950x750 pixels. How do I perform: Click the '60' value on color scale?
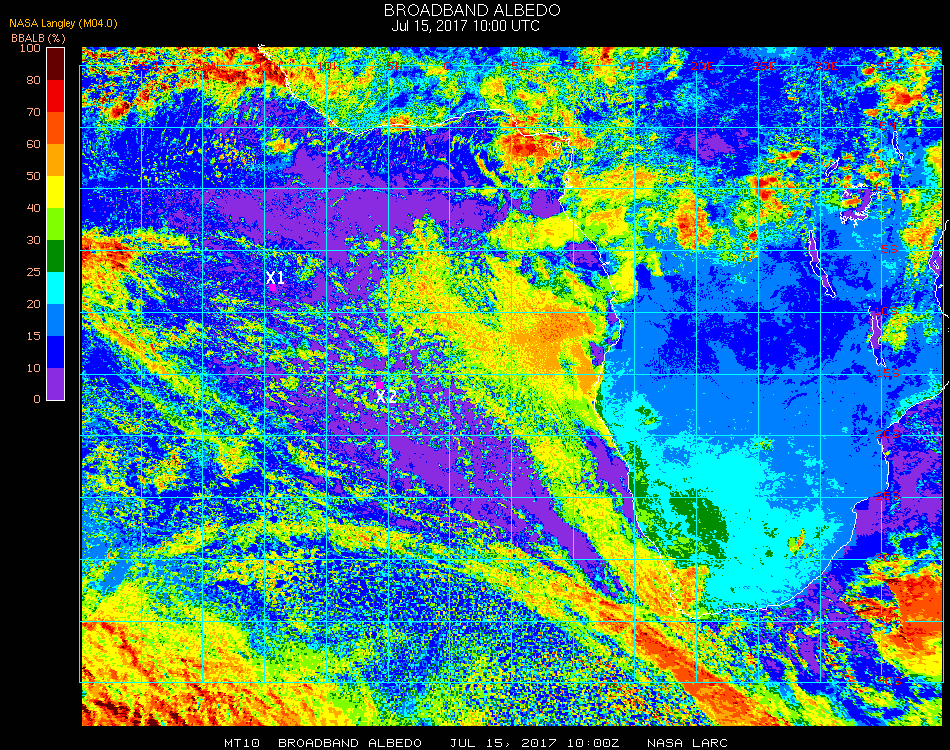33,144
